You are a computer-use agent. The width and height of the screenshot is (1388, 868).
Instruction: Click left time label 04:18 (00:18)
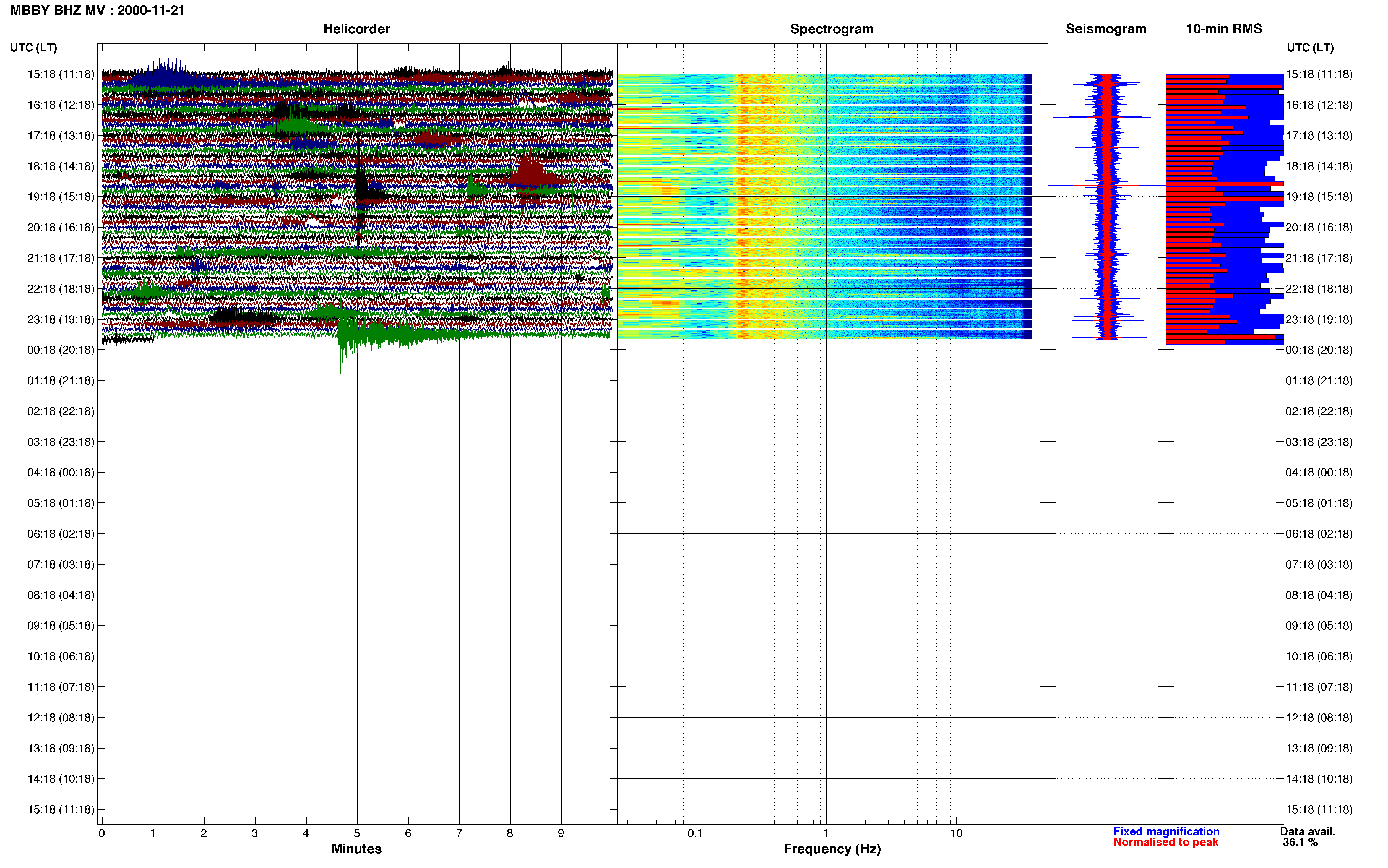61,473
